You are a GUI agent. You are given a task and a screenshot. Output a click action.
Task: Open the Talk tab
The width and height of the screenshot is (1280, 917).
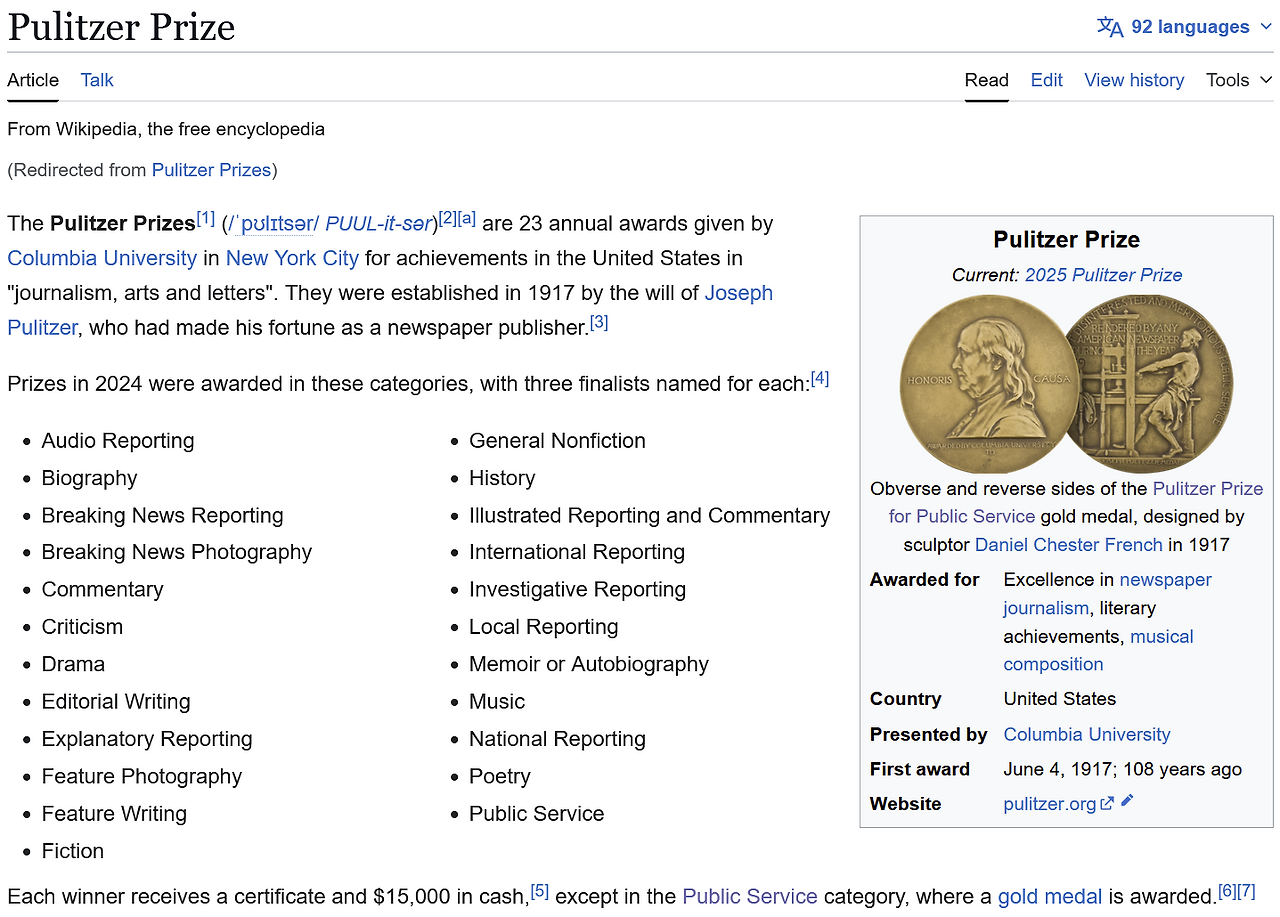coord(97,80)
